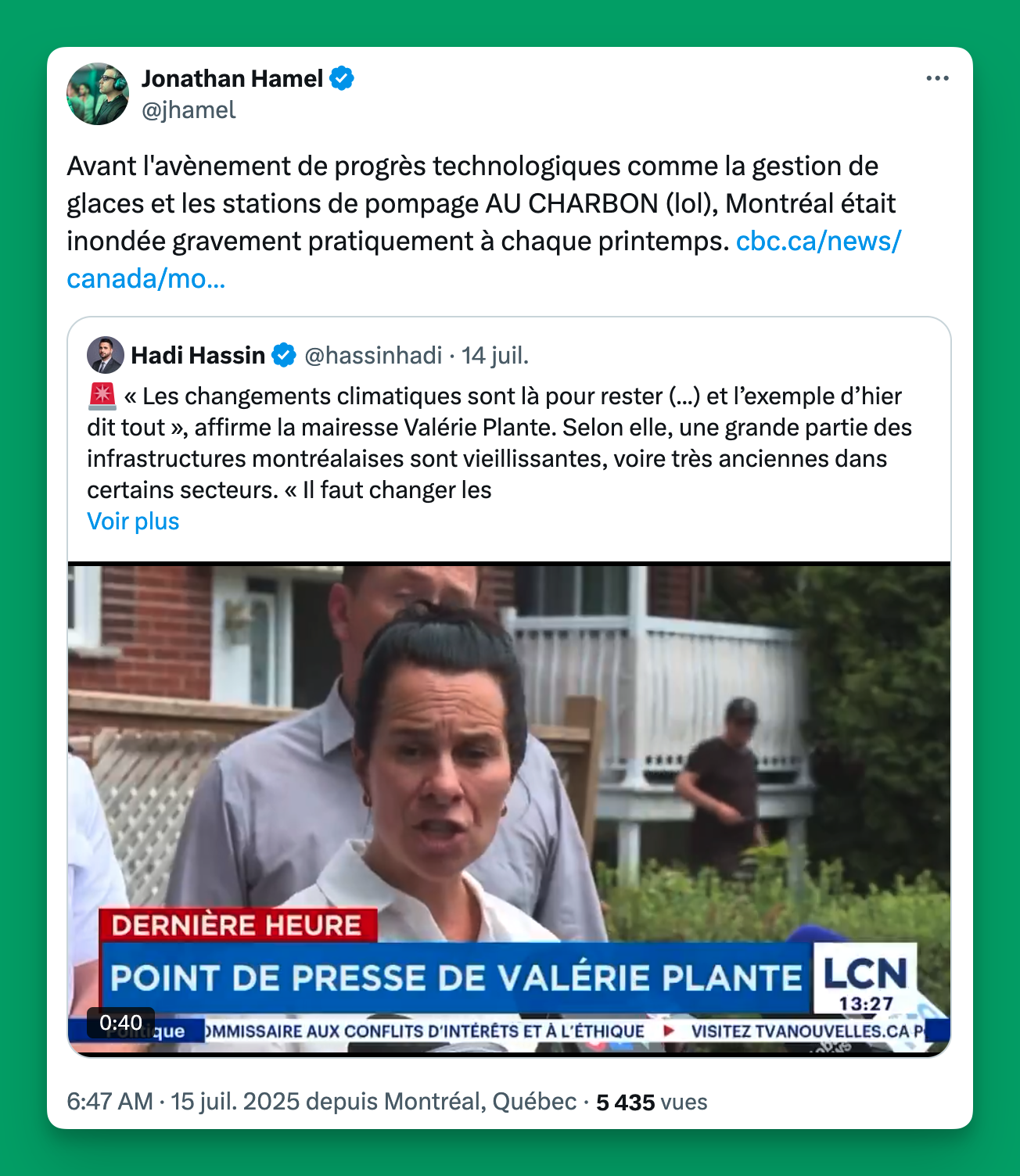This screenshot has height=1176, width=1020.
Task: Click the verified badge beside Hadi Hassin
Action: coord(284,355)
